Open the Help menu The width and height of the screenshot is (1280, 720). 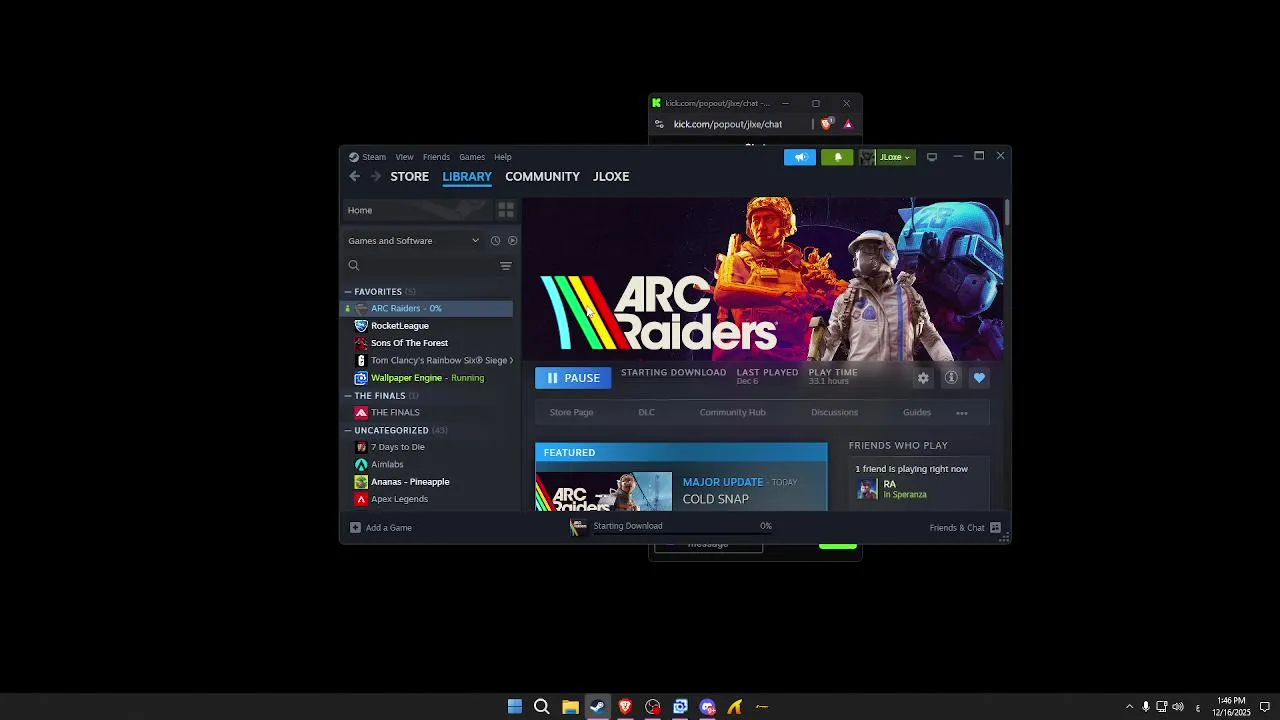503,157
